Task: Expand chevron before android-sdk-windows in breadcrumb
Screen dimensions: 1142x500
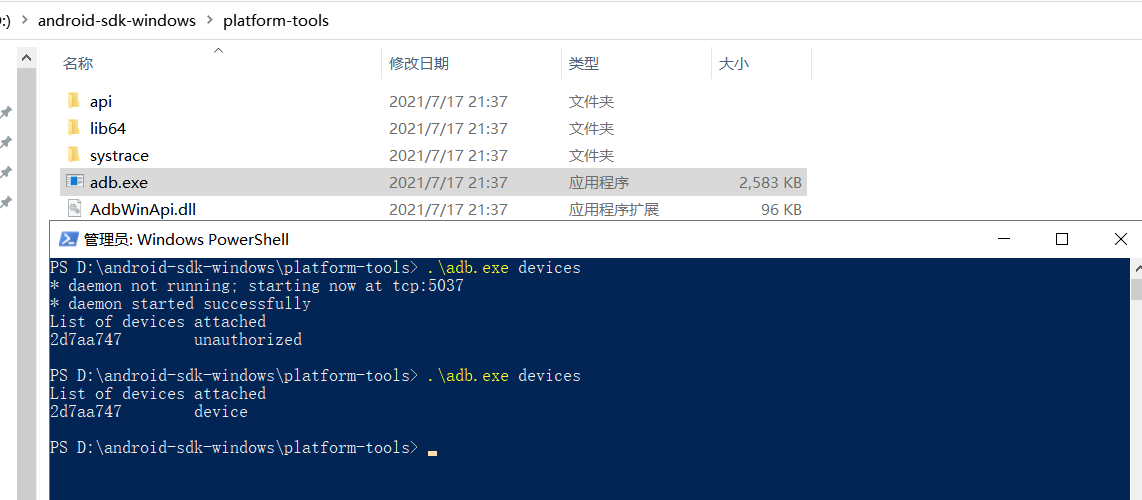Action: [x=26, y=20]
